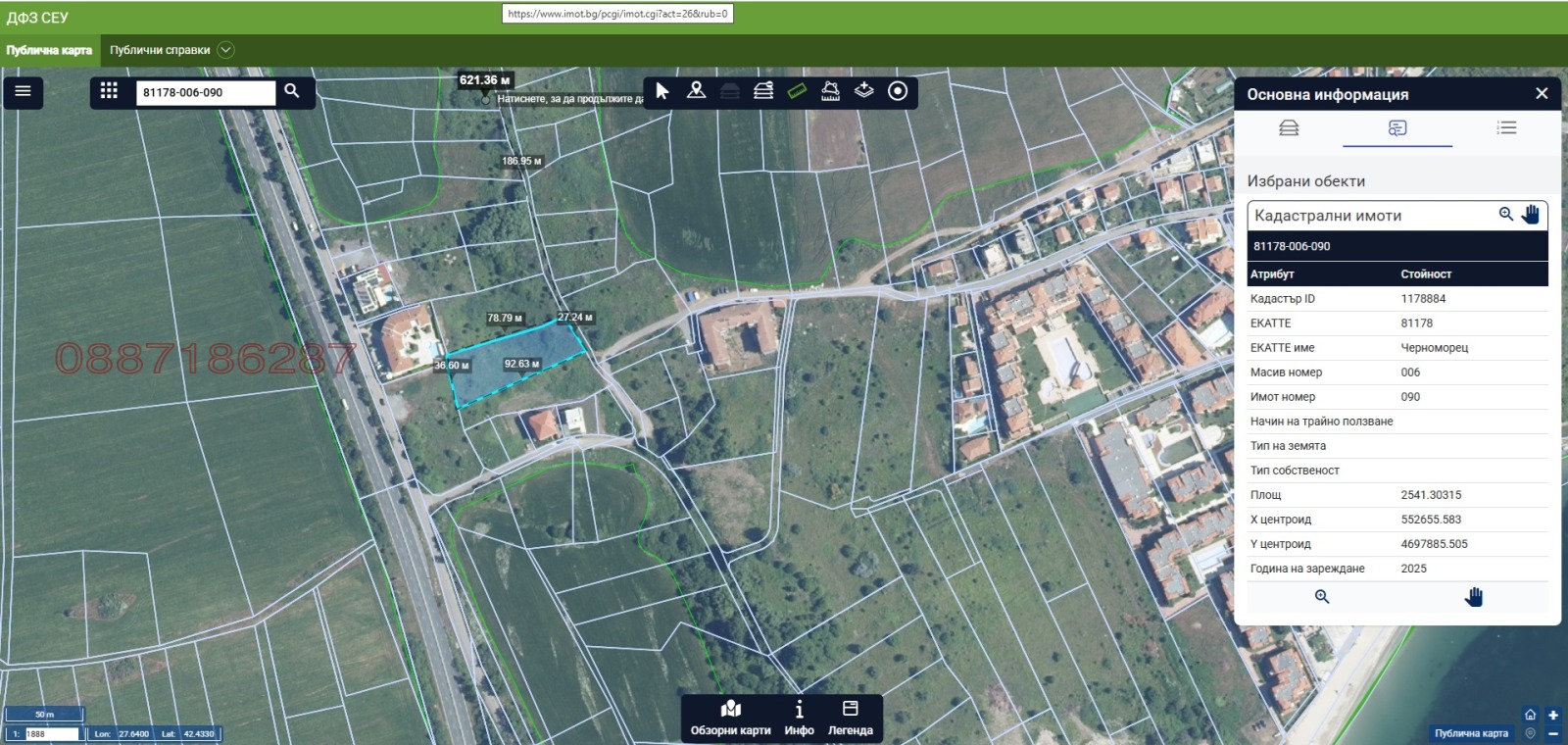
Task: Open the grid apps icon beside search
Action: [109, 91]
